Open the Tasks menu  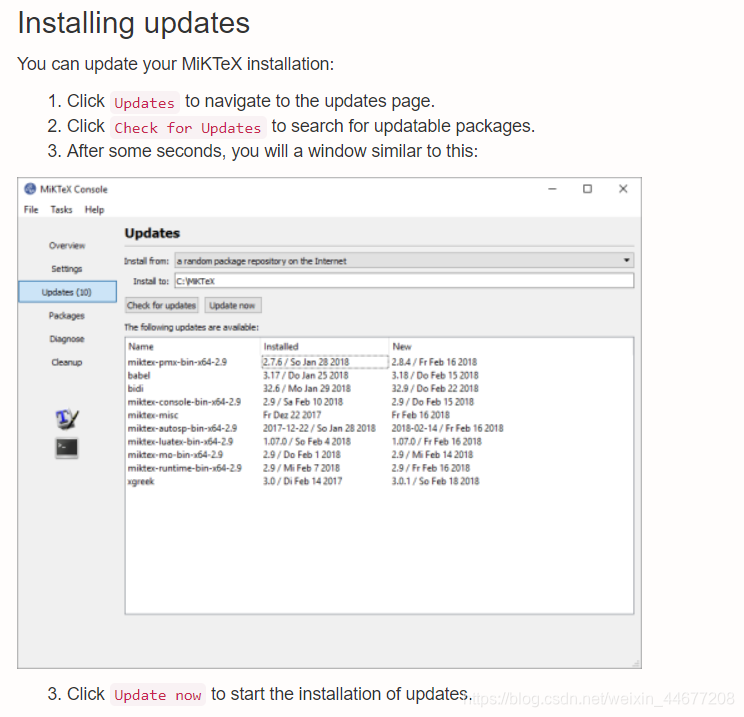61,210
